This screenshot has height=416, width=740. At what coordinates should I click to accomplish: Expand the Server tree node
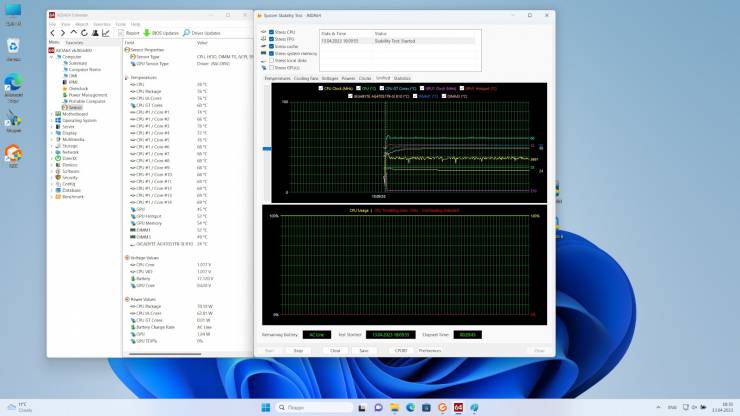pyautogui.click(x=52, y=127)
